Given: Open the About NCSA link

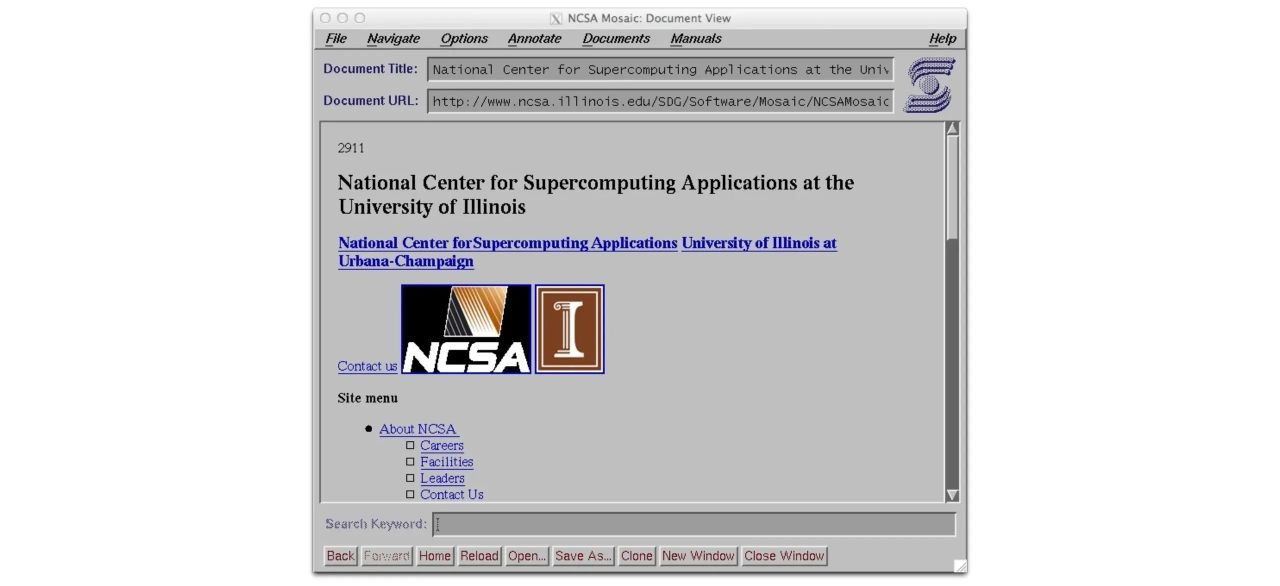Looking at the screenshot, I should (x=418, y=429).
